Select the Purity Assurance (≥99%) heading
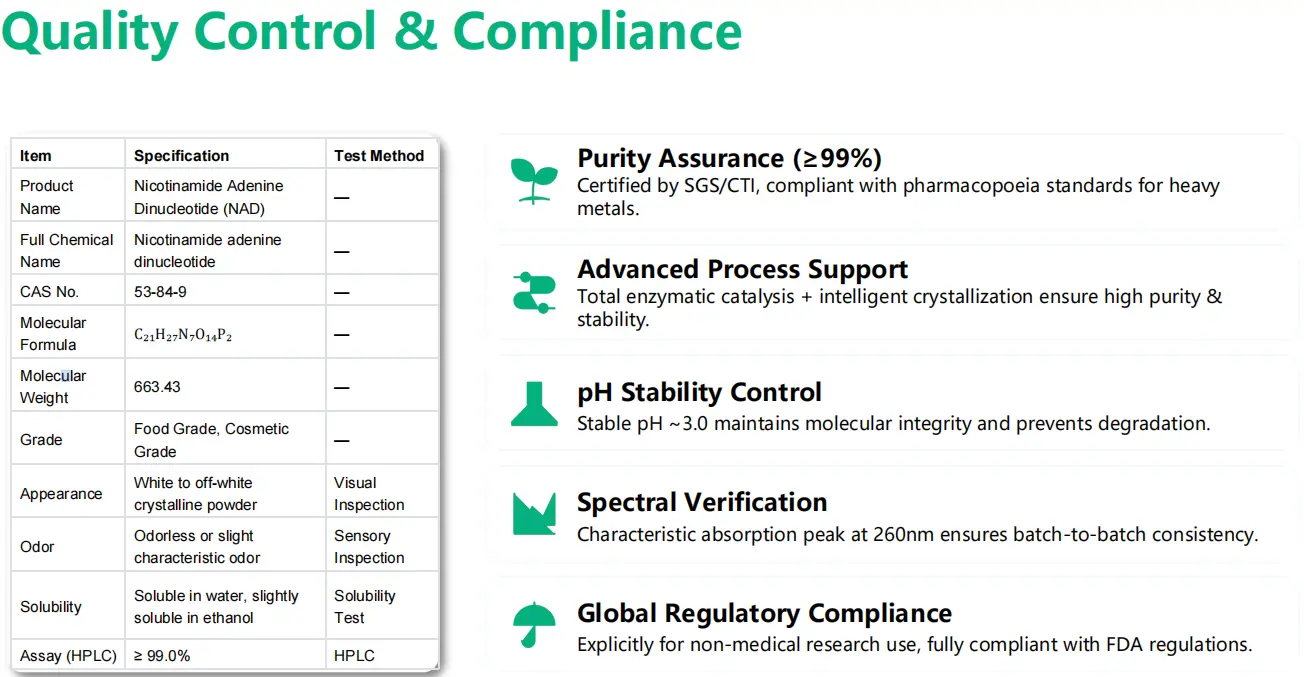Image resolution: width=1304 pixels, height=677 pixels. (729, 158)
